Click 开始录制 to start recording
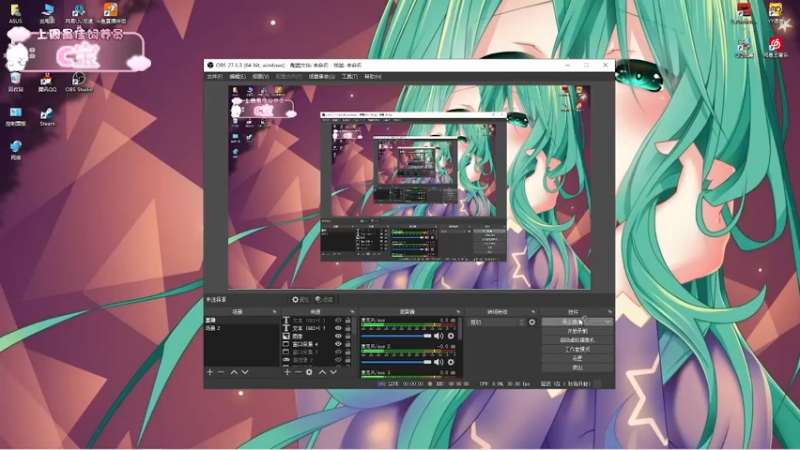The height and width of the screenshot is (450, 800). pyautogui.click(x=577, y=331)
